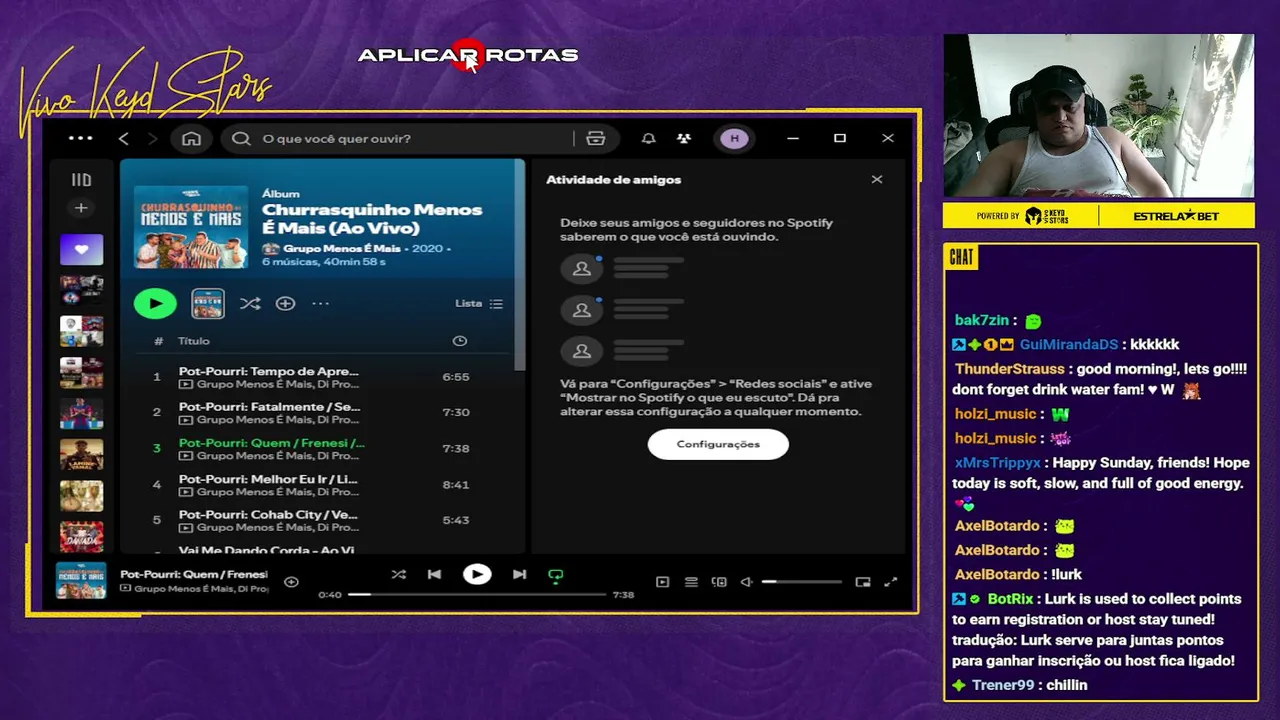The height and width of the screenshot is (720, 1280).
Task: Click chat username 'ThunderStrauss'
Action: tap(1009, 369)
